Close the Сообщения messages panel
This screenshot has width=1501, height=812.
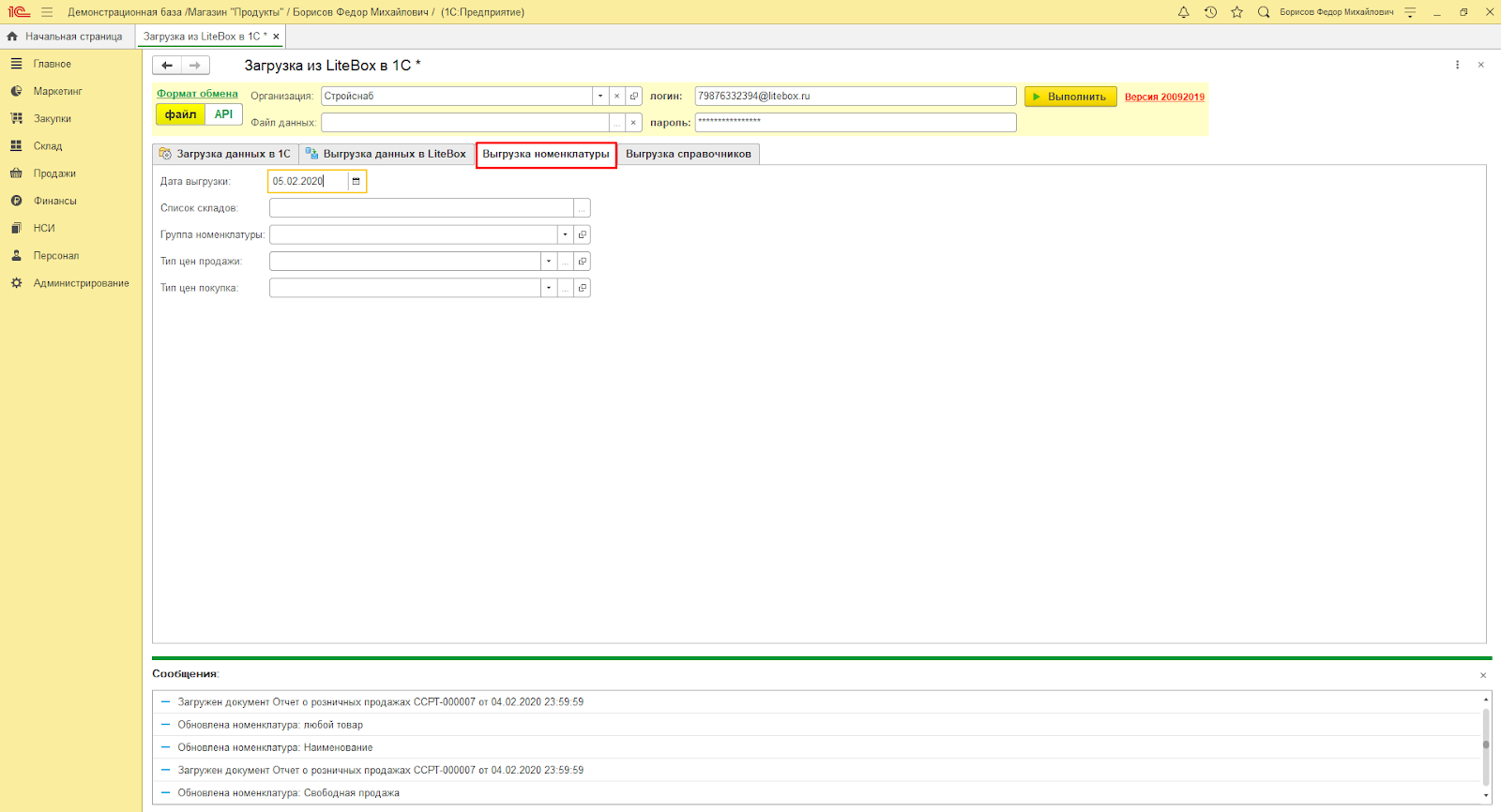pyautogui.click(x=1483, y=675)
